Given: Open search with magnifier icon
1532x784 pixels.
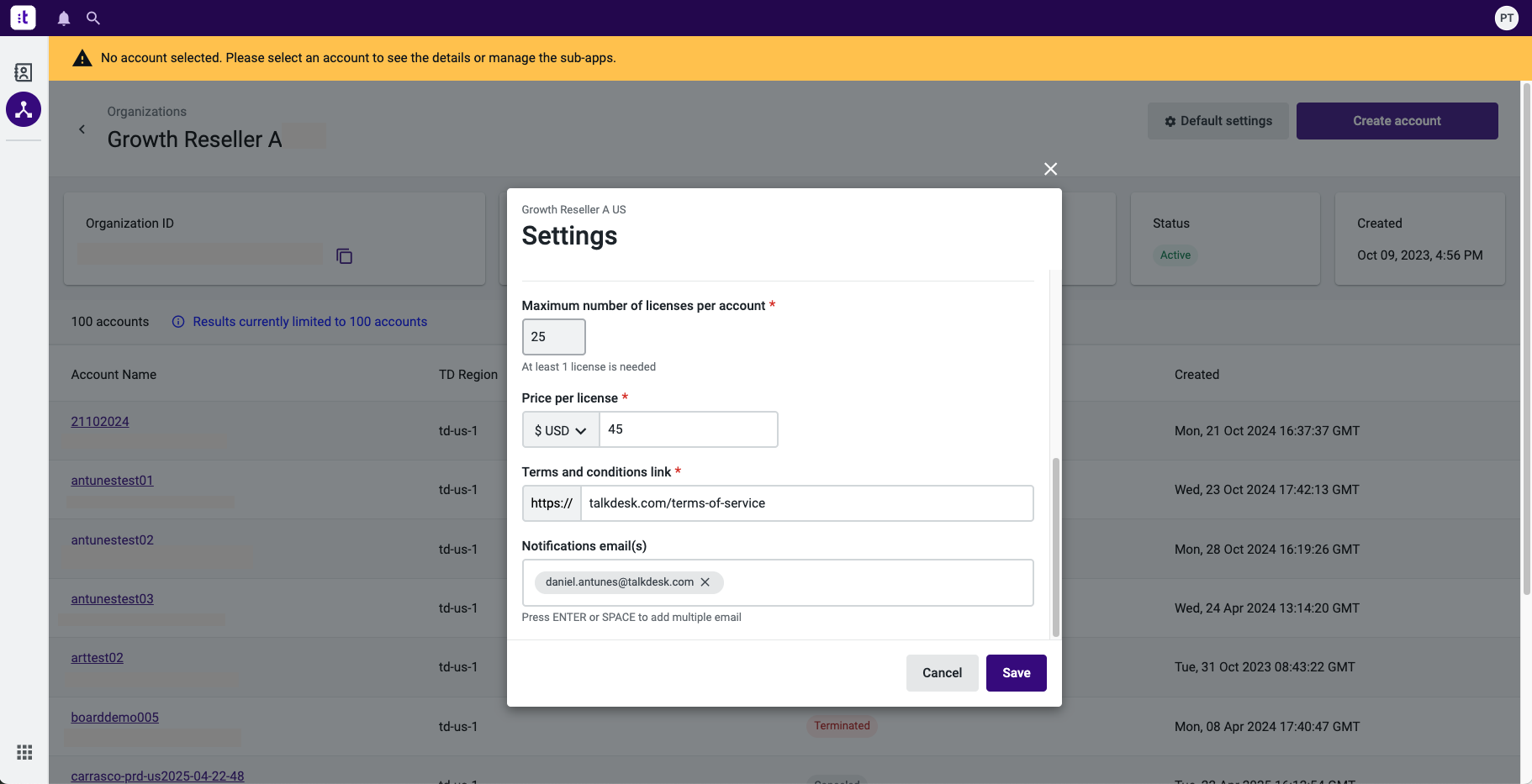Looking at the screenshot, I should [x=93, y=18].
